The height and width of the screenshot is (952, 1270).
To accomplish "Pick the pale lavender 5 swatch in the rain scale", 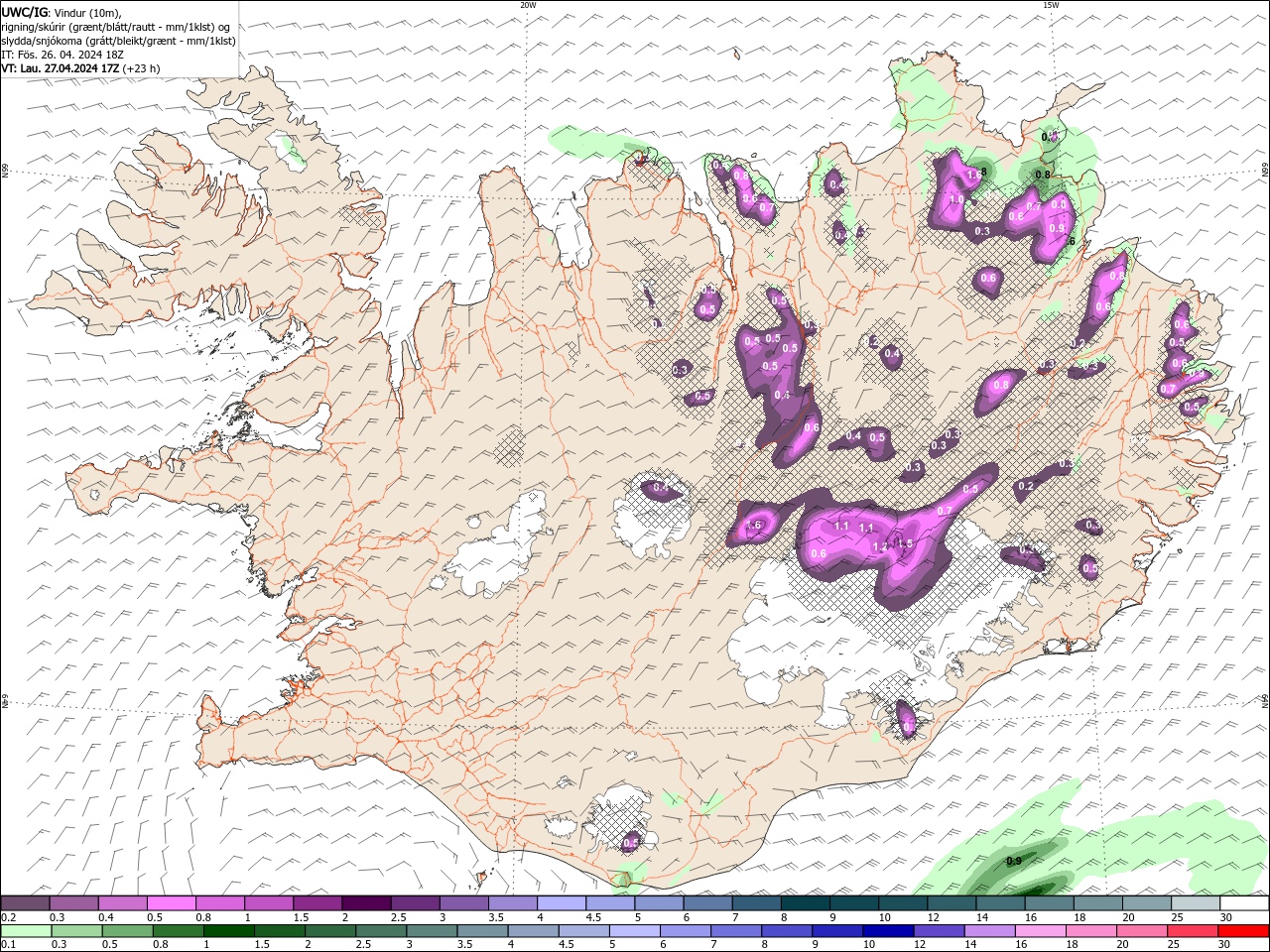I will 635,931.
